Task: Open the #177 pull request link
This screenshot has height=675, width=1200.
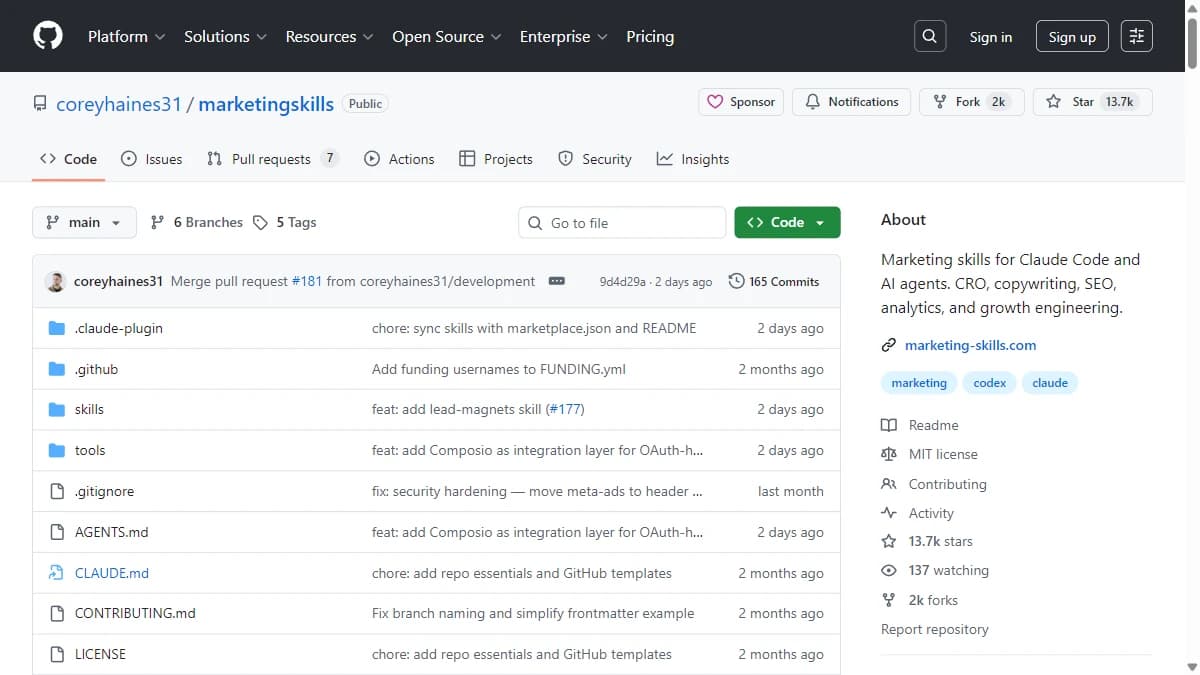Action: point(565,409)
